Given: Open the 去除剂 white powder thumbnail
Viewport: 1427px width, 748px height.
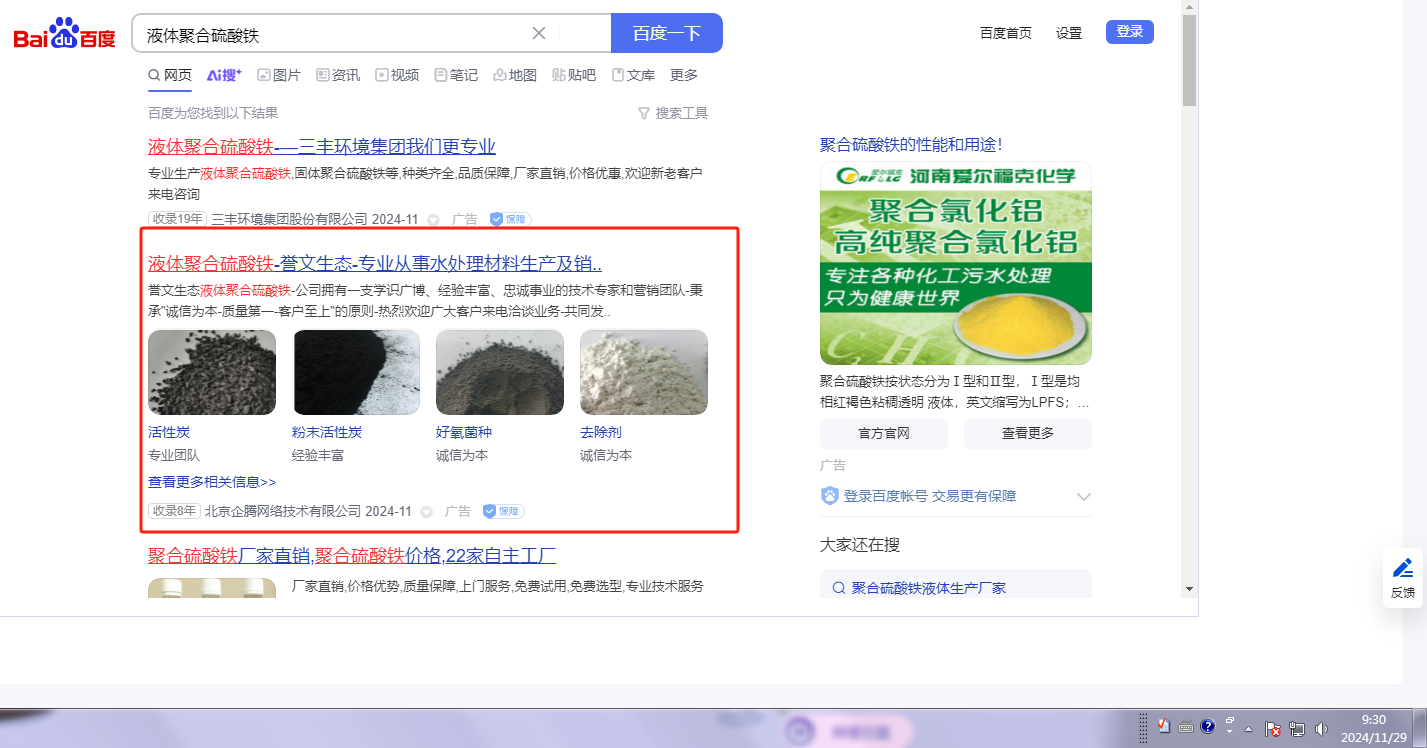Looking at the screenshot, I should (644, 372).
